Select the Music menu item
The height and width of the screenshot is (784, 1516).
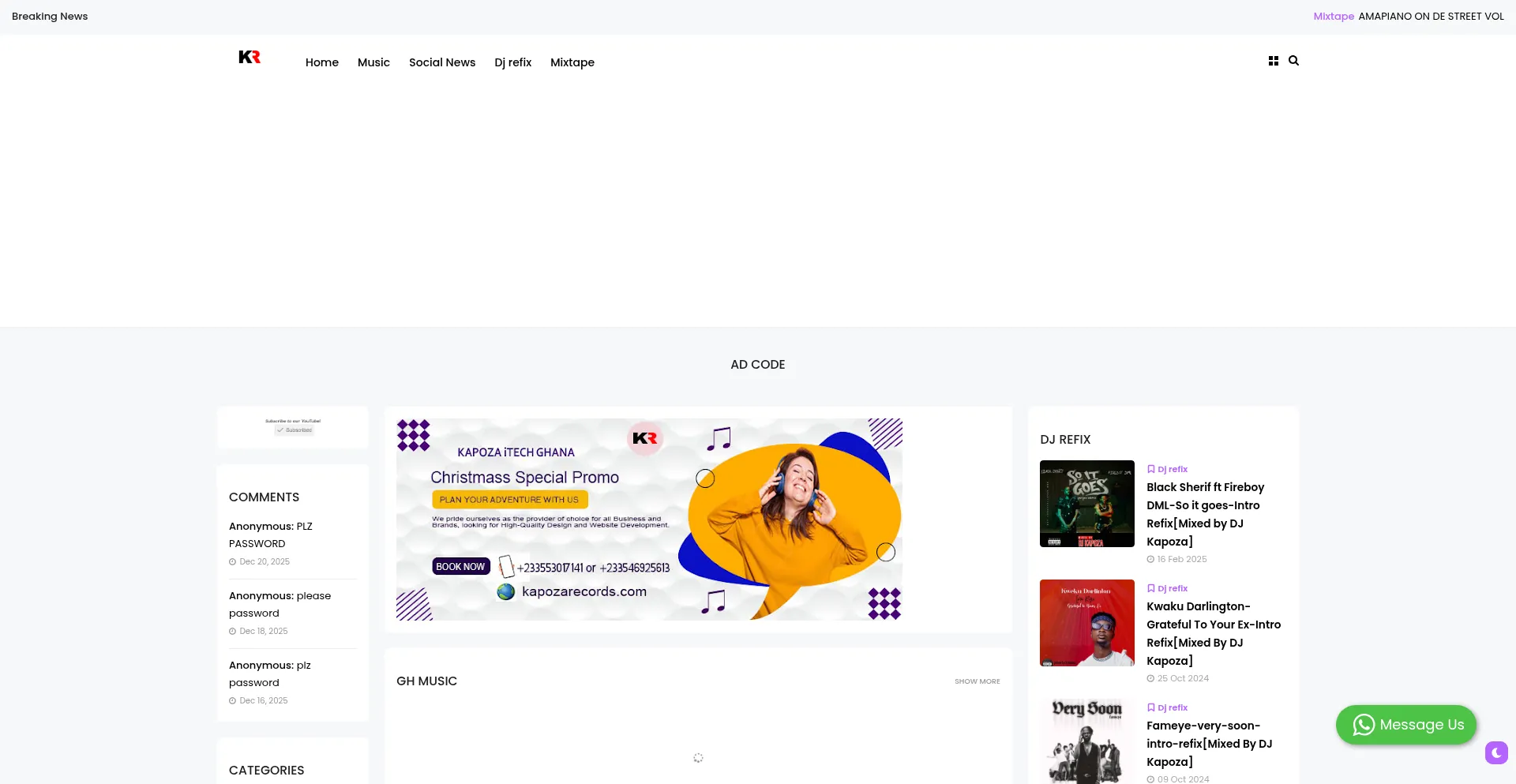click(x=373, y=62)
